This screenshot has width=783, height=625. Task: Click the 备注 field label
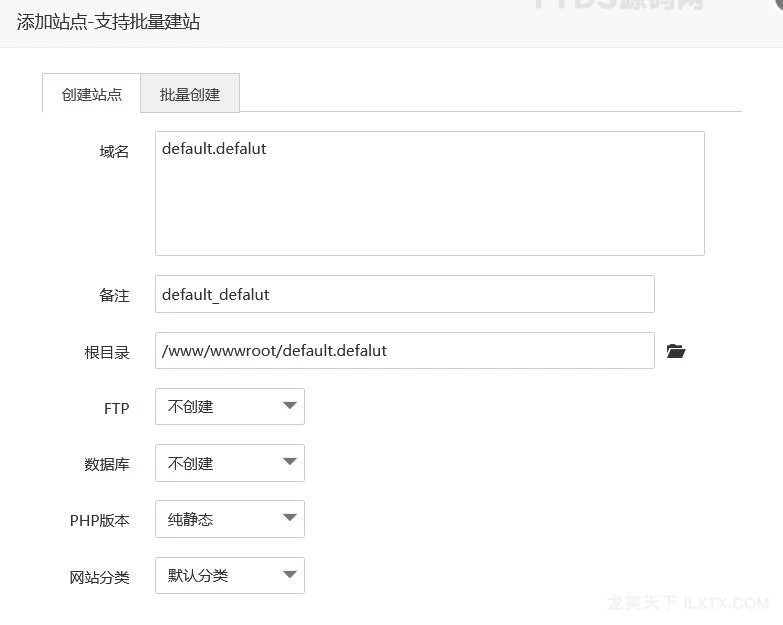[x=114, y=296]
